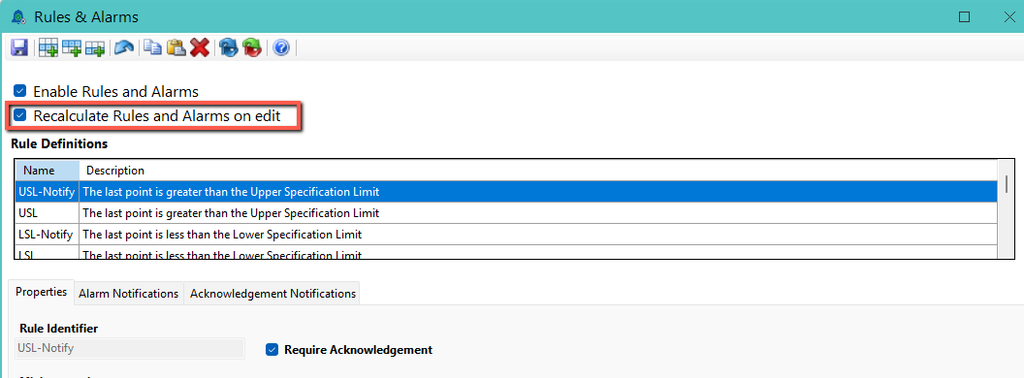The height and width of the screenshot is (378, 1024).
Task: Click the blue Undo arrow icon
Action: pos(124,48)
